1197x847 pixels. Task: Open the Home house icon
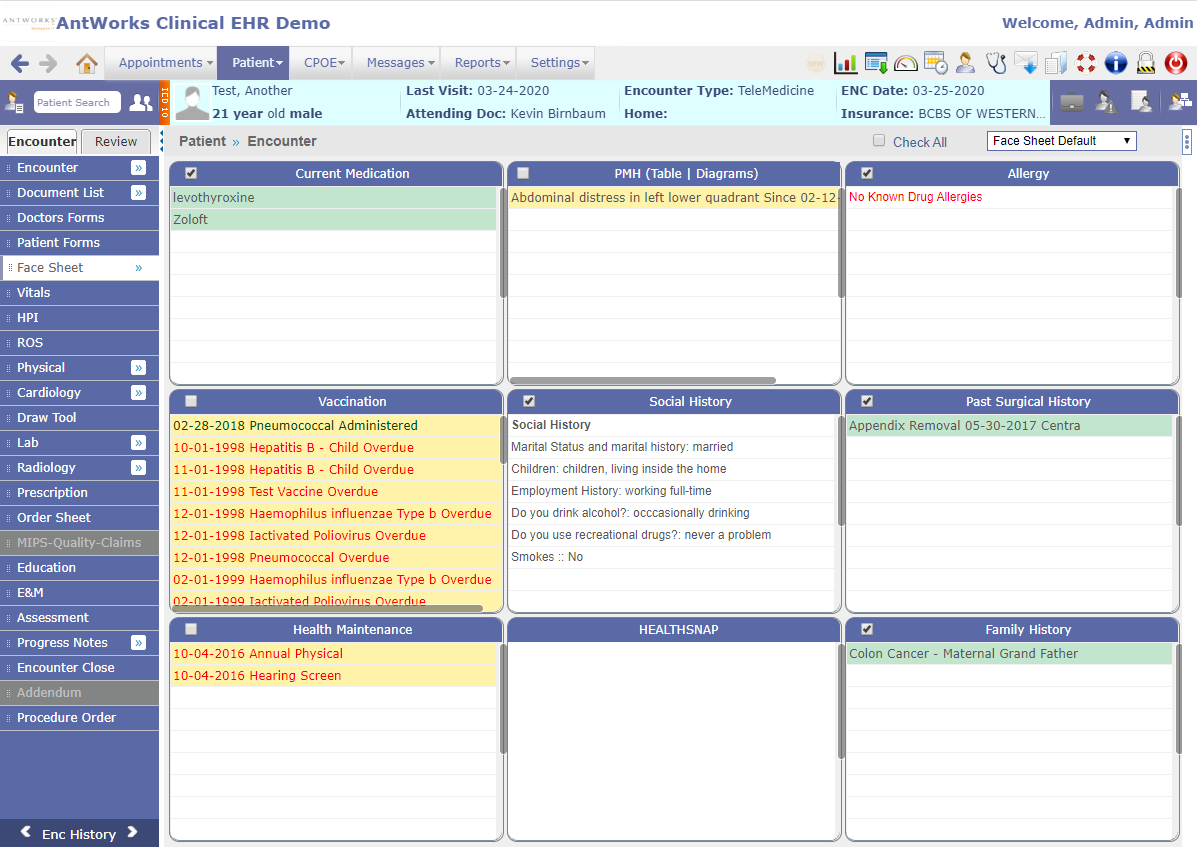click(87, 63)
